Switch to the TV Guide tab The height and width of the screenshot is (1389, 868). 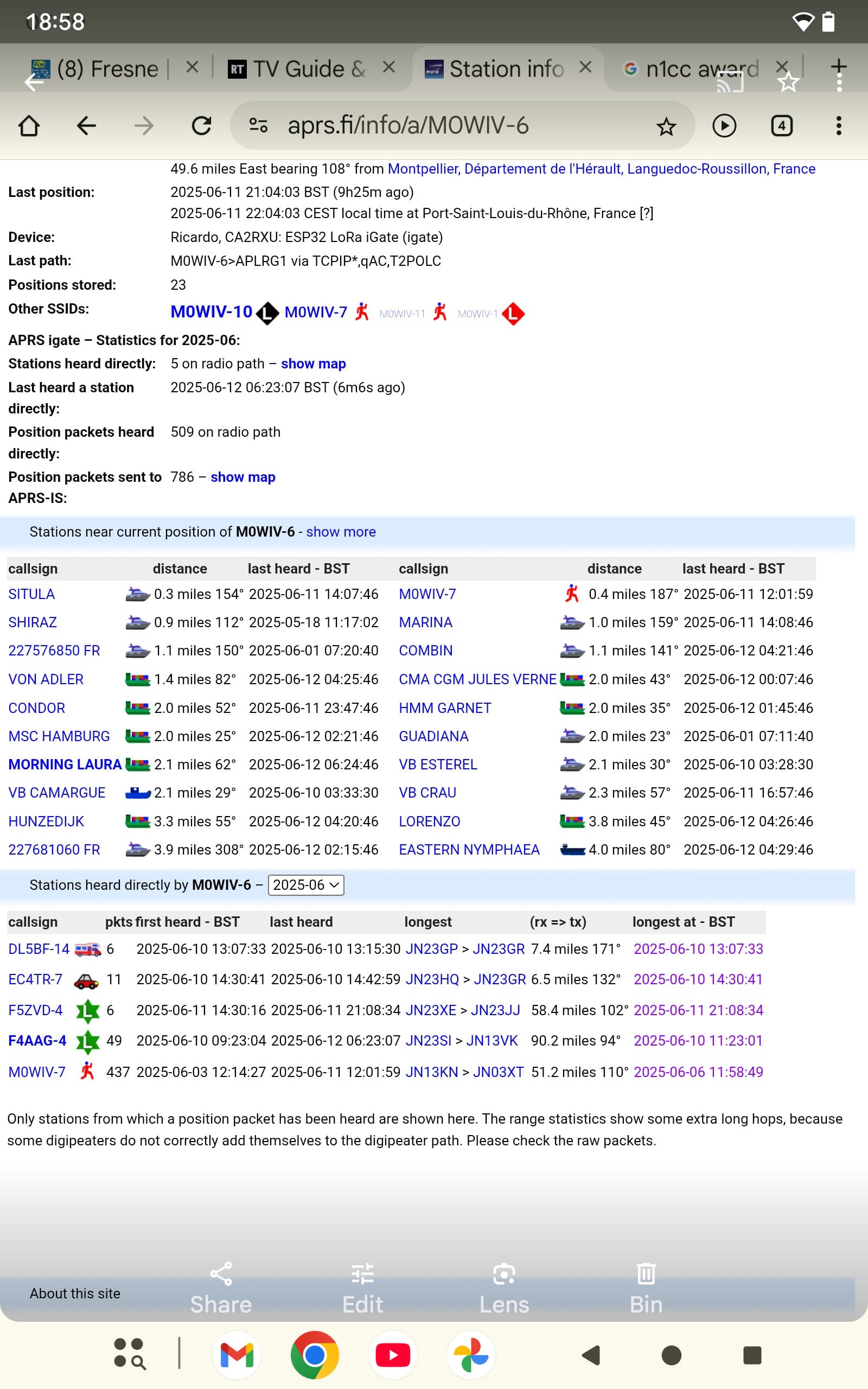[297, 69]
